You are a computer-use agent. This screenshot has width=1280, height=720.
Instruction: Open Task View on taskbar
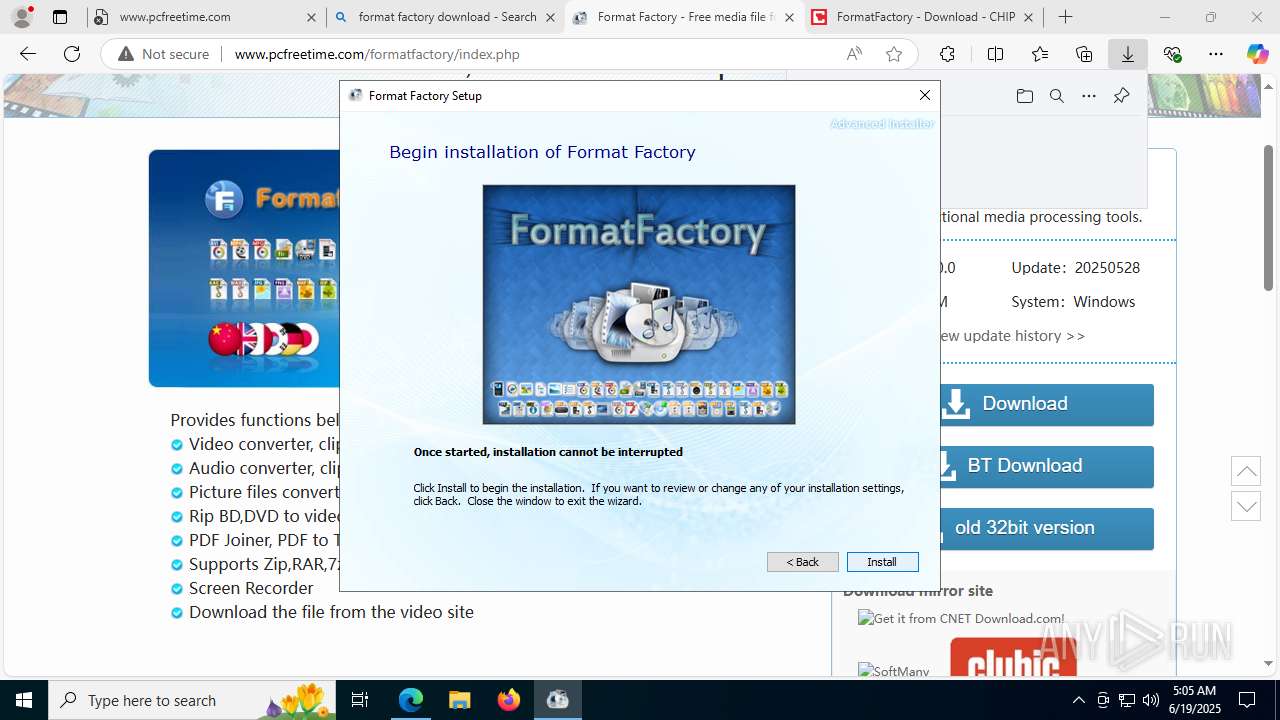click(x=361, y=700)
